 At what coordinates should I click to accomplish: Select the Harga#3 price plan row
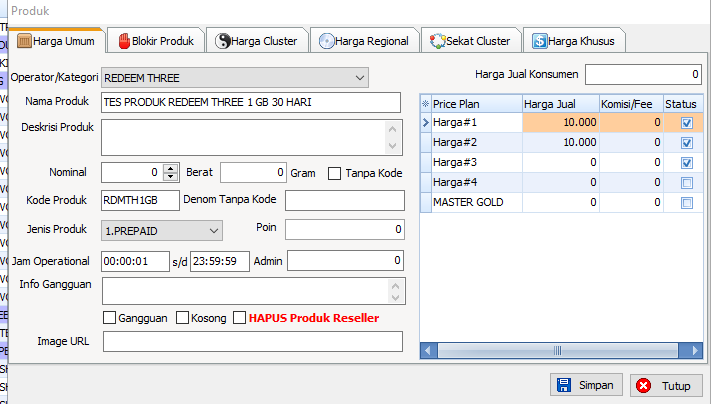[562, 163]
